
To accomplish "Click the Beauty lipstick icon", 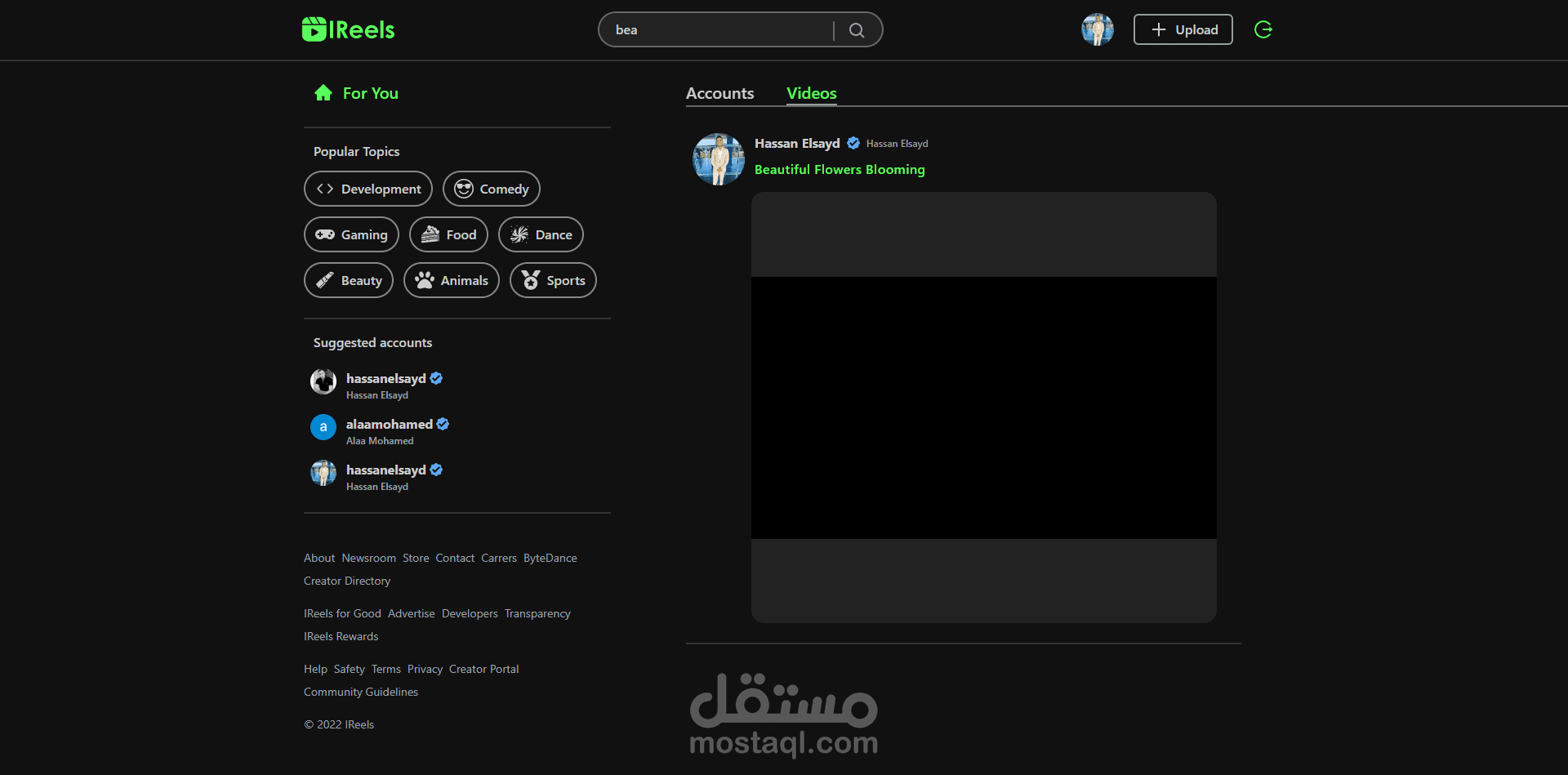I will pos(325,280).
